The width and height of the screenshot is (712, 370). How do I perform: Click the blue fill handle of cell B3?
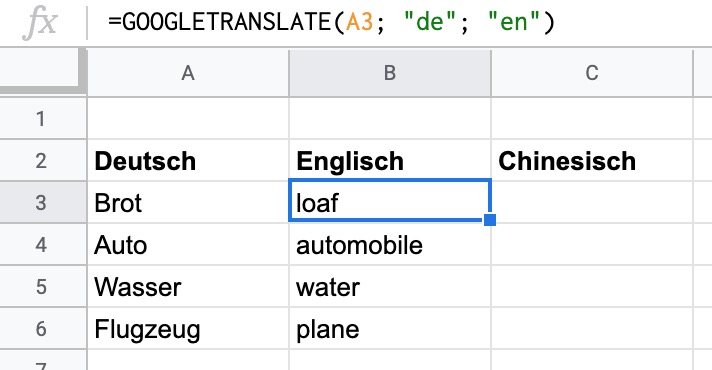coord(490,220)
